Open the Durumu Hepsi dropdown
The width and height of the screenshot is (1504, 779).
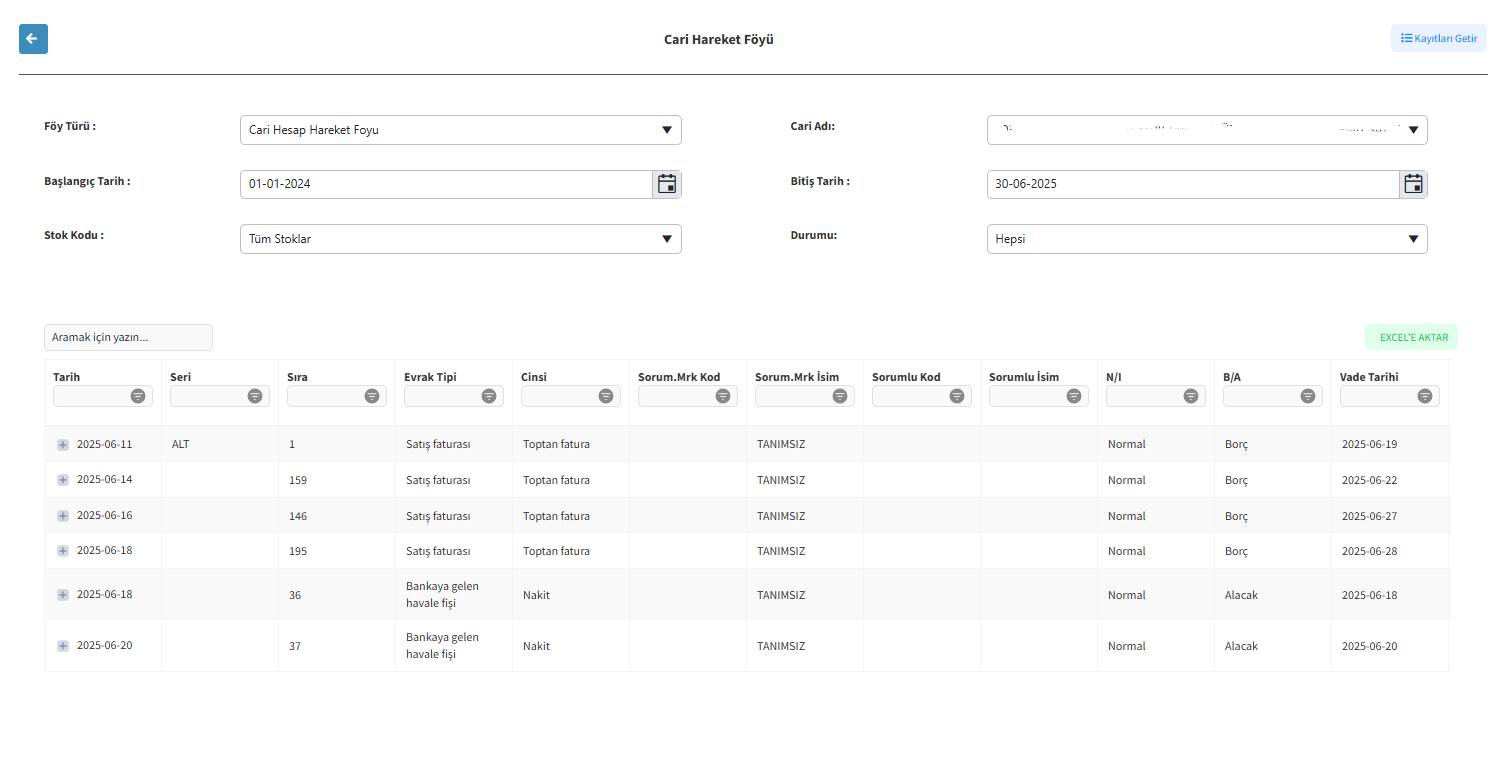[1207, 239]
